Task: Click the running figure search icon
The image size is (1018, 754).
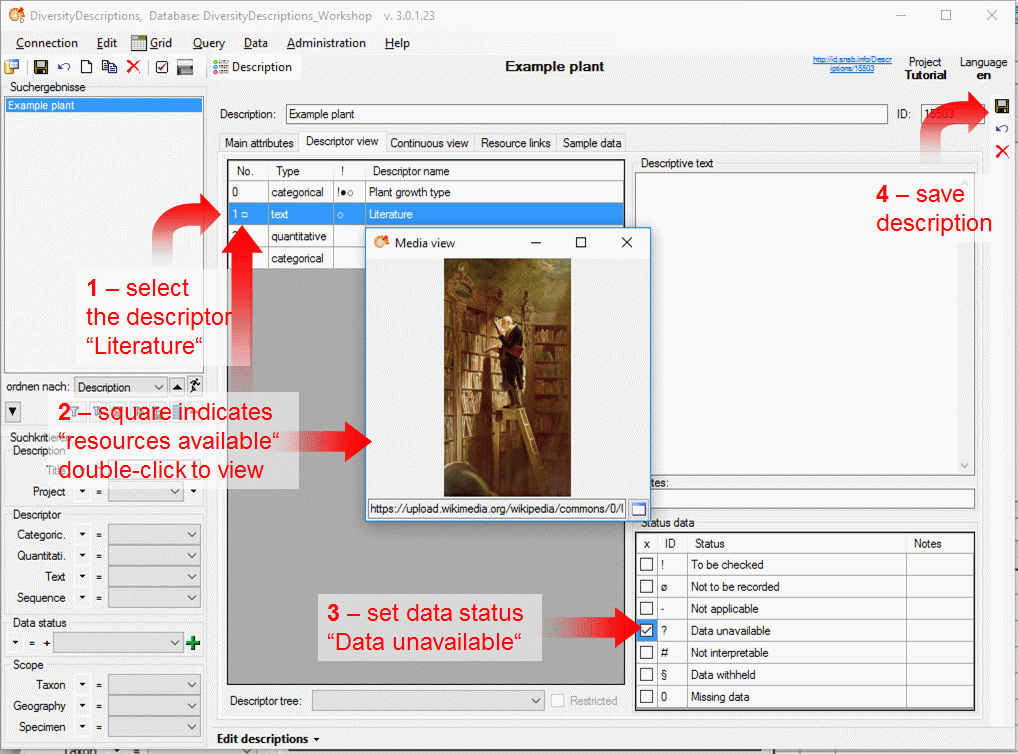Action: click(x=195, y=386)
